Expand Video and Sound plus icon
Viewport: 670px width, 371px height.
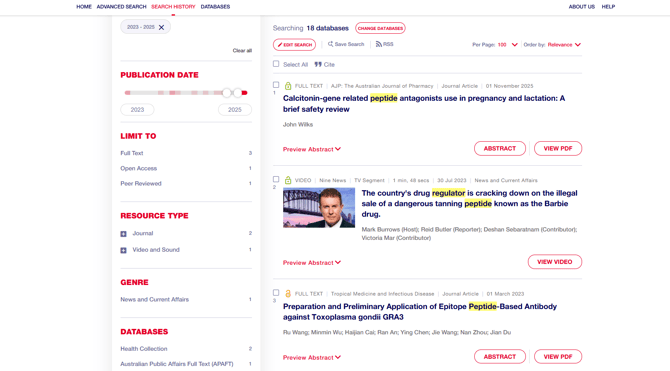(123, 250)
